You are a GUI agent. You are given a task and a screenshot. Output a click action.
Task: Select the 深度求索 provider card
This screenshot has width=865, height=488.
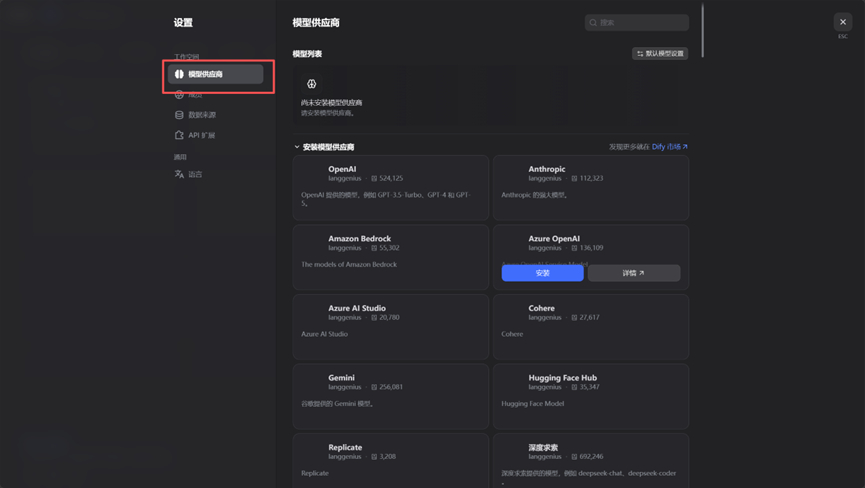tap(591, 461)
